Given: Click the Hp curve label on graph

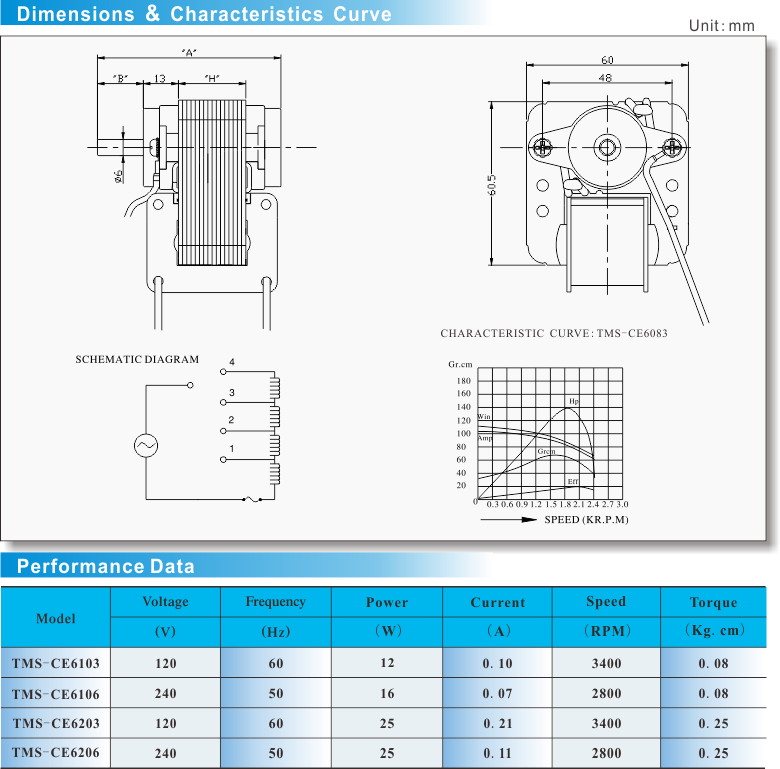Looking at the screenshot, I should (x=573, y=401).
